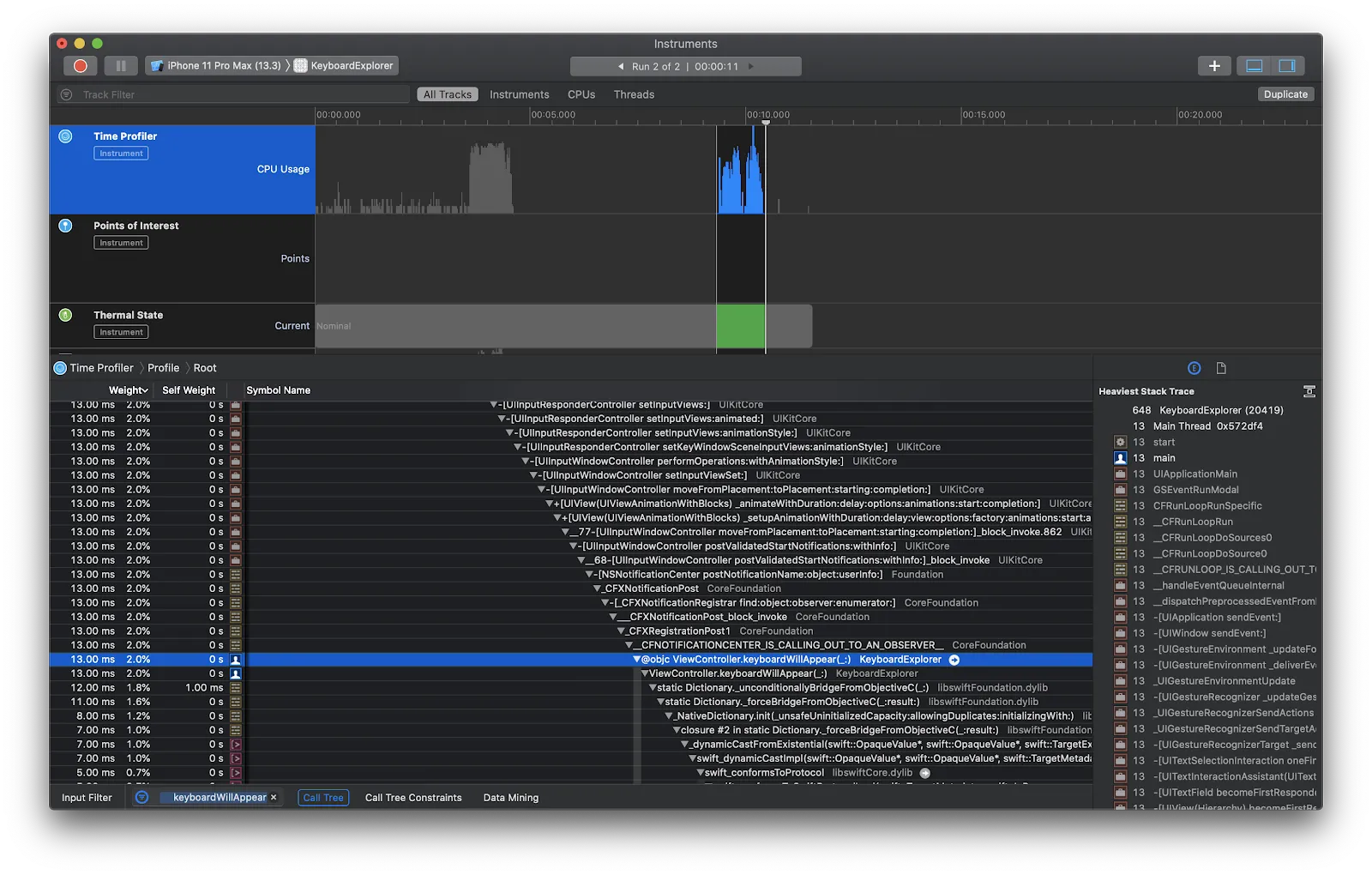Open the Call Tree options

323,798
